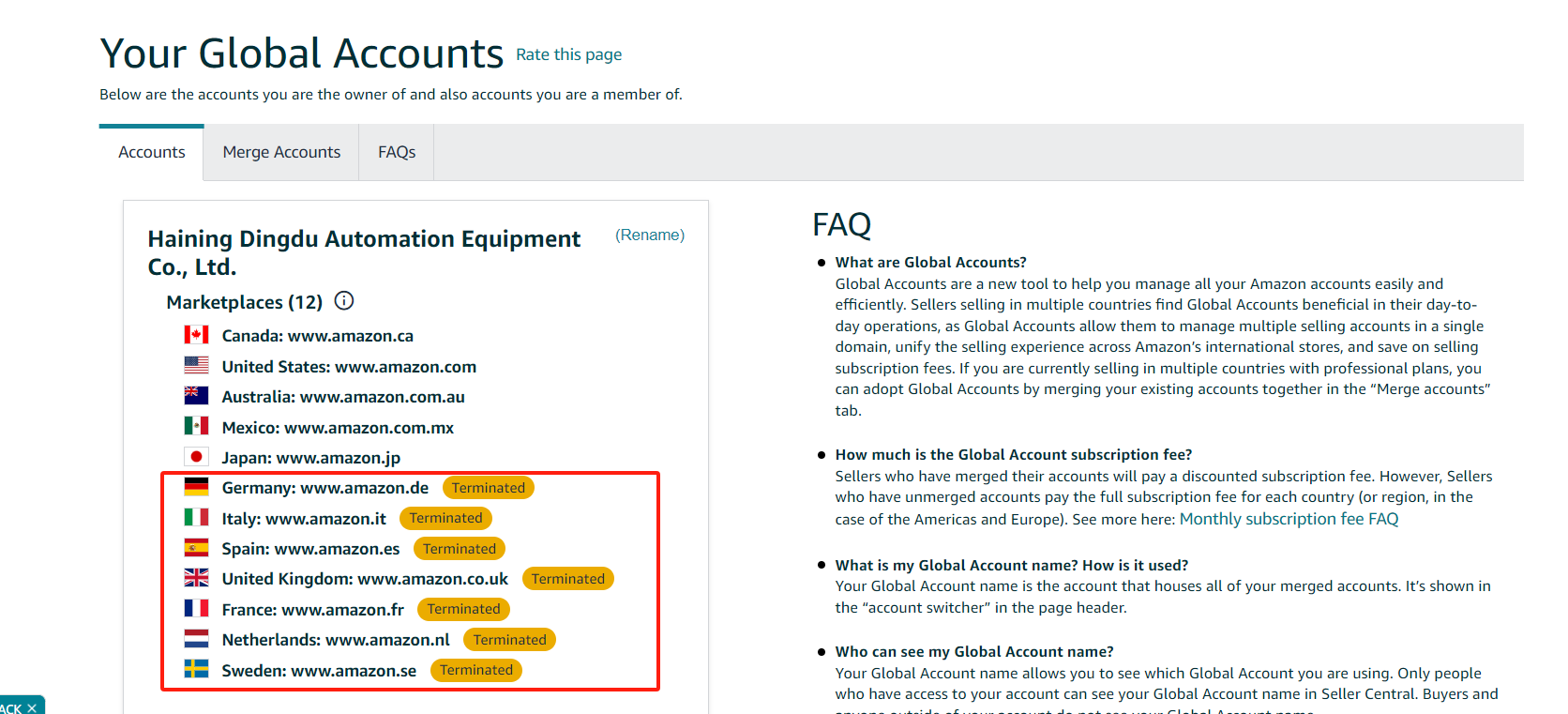Click the Terminated badge next to Spain
The height and width of the screenshot is (714, 1568).
pos(460,549)
